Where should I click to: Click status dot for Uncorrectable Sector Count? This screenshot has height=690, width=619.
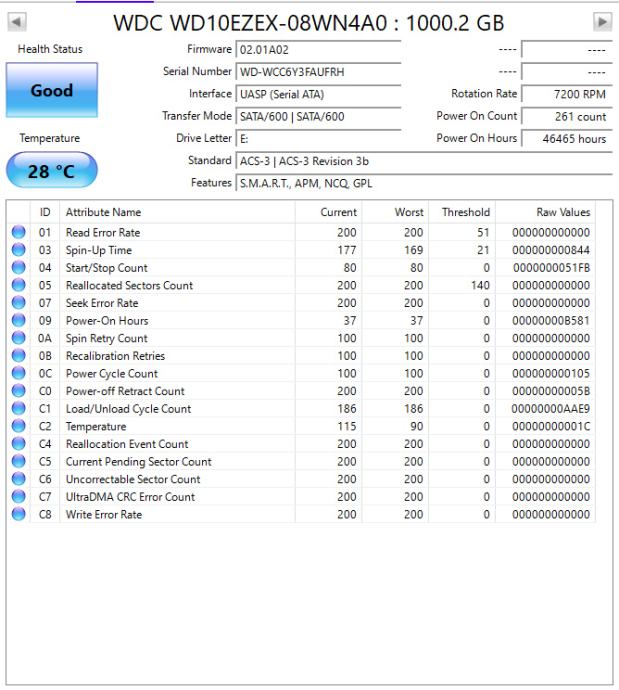tap(18, 478)
